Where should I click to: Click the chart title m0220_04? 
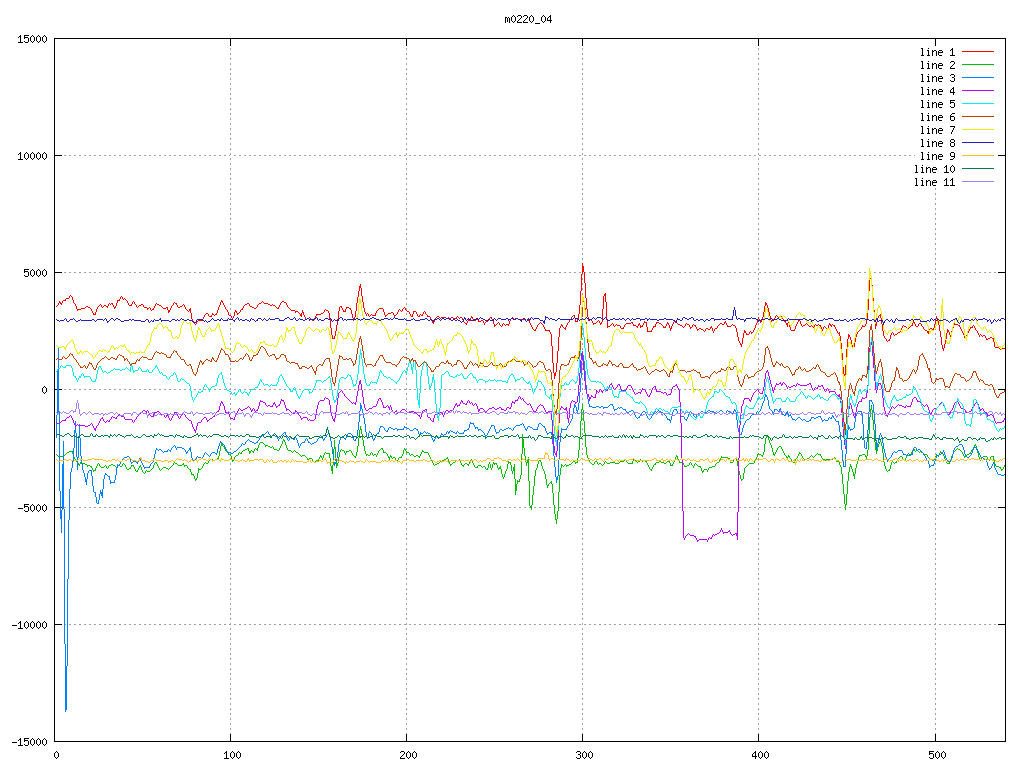tap(528, 19)
